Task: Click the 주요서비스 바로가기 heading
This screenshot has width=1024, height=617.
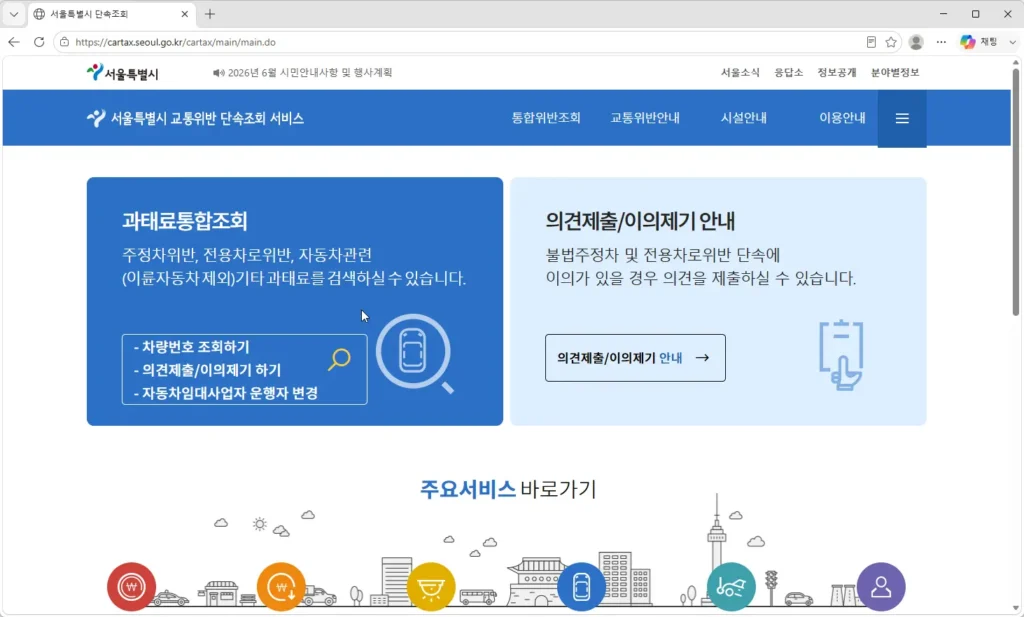Action: (508, 488)
